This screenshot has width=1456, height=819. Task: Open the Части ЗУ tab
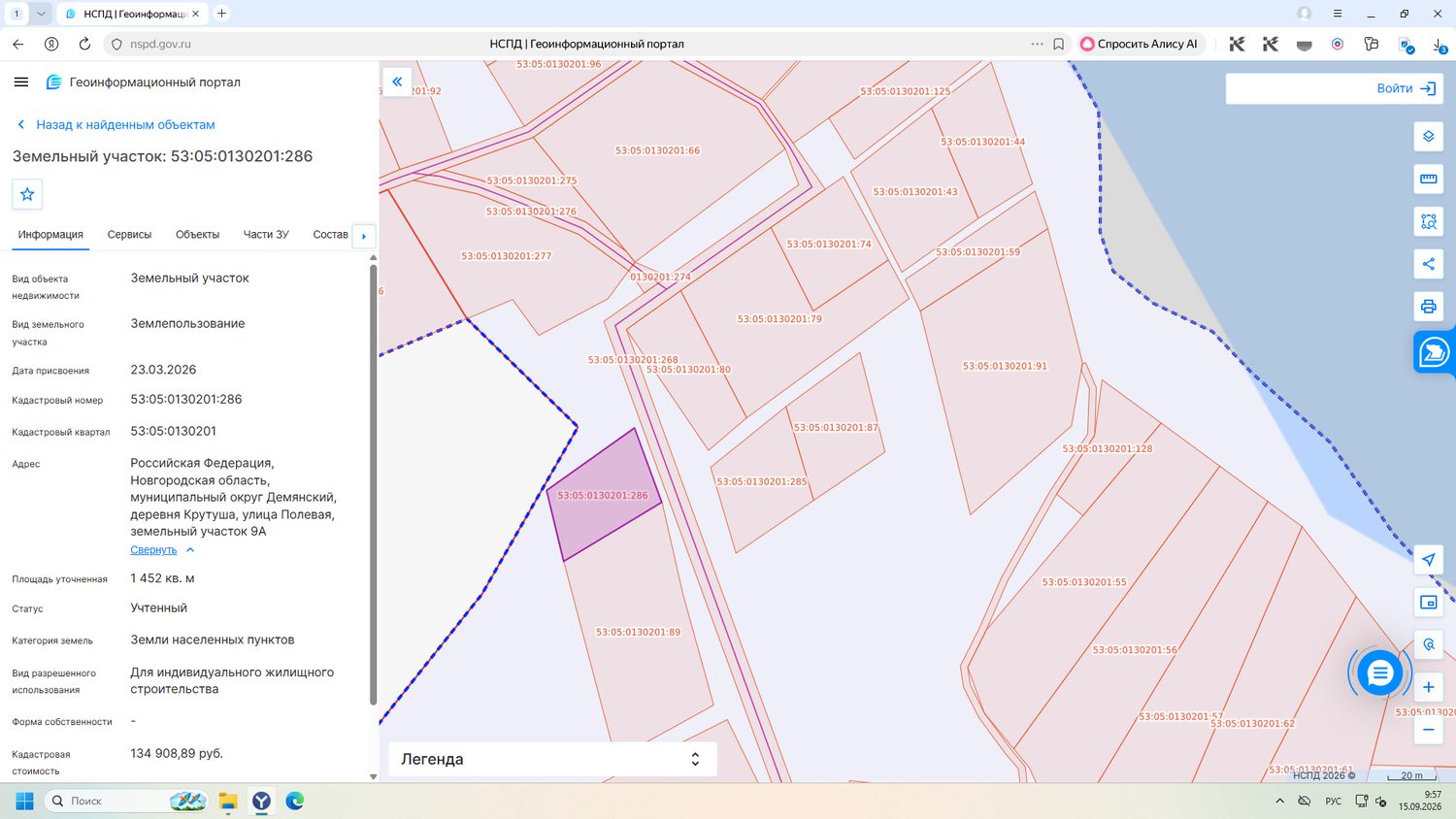(266, 235)
